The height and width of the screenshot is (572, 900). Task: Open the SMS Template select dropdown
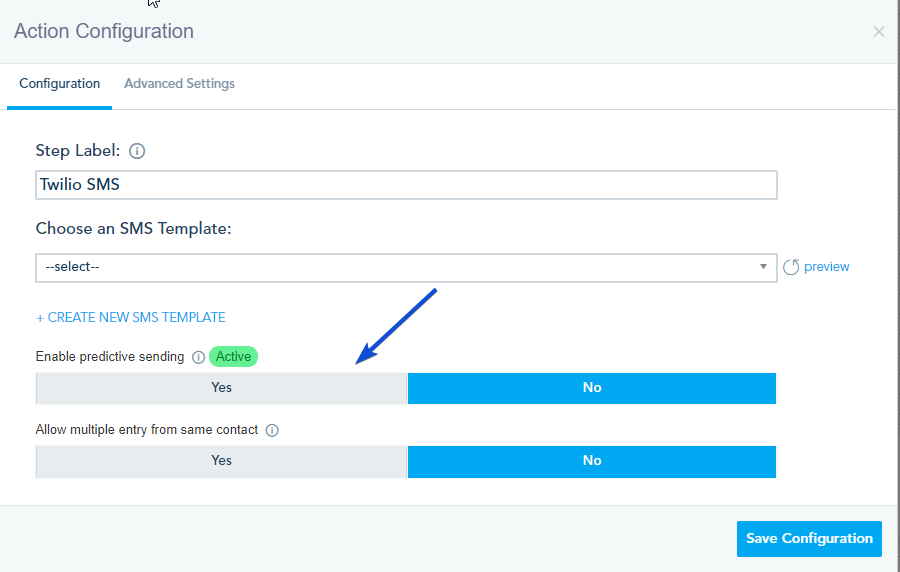[406, 267]
